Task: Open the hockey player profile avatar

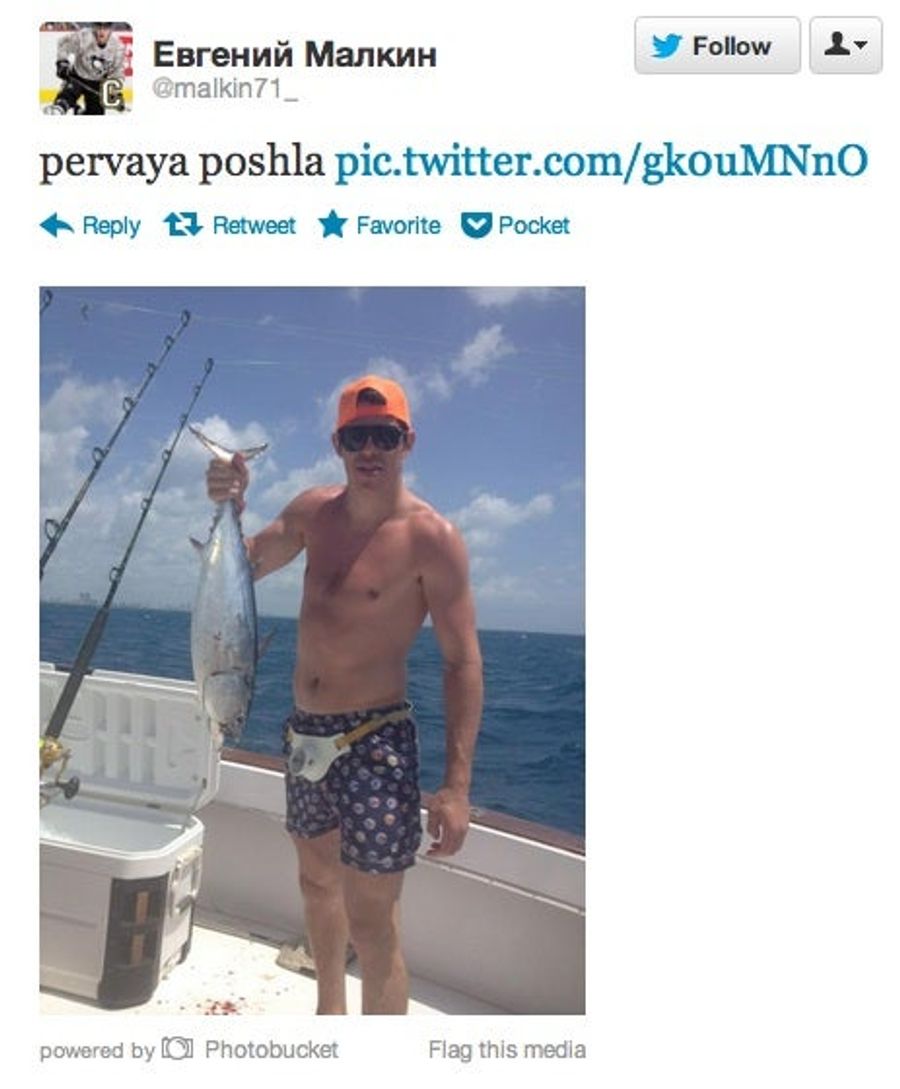Action: point(86,68)
